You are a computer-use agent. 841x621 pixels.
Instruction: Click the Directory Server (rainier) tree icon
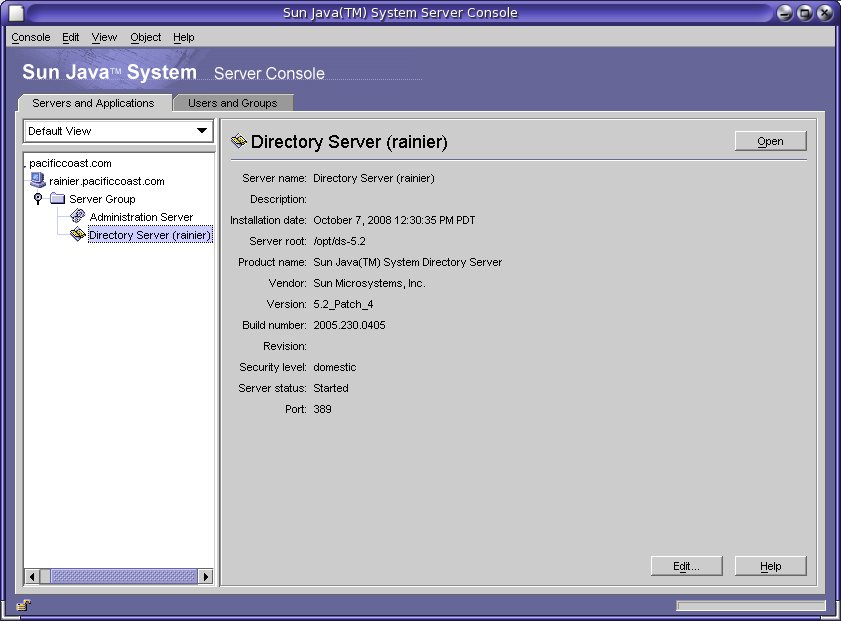[78, 234]
